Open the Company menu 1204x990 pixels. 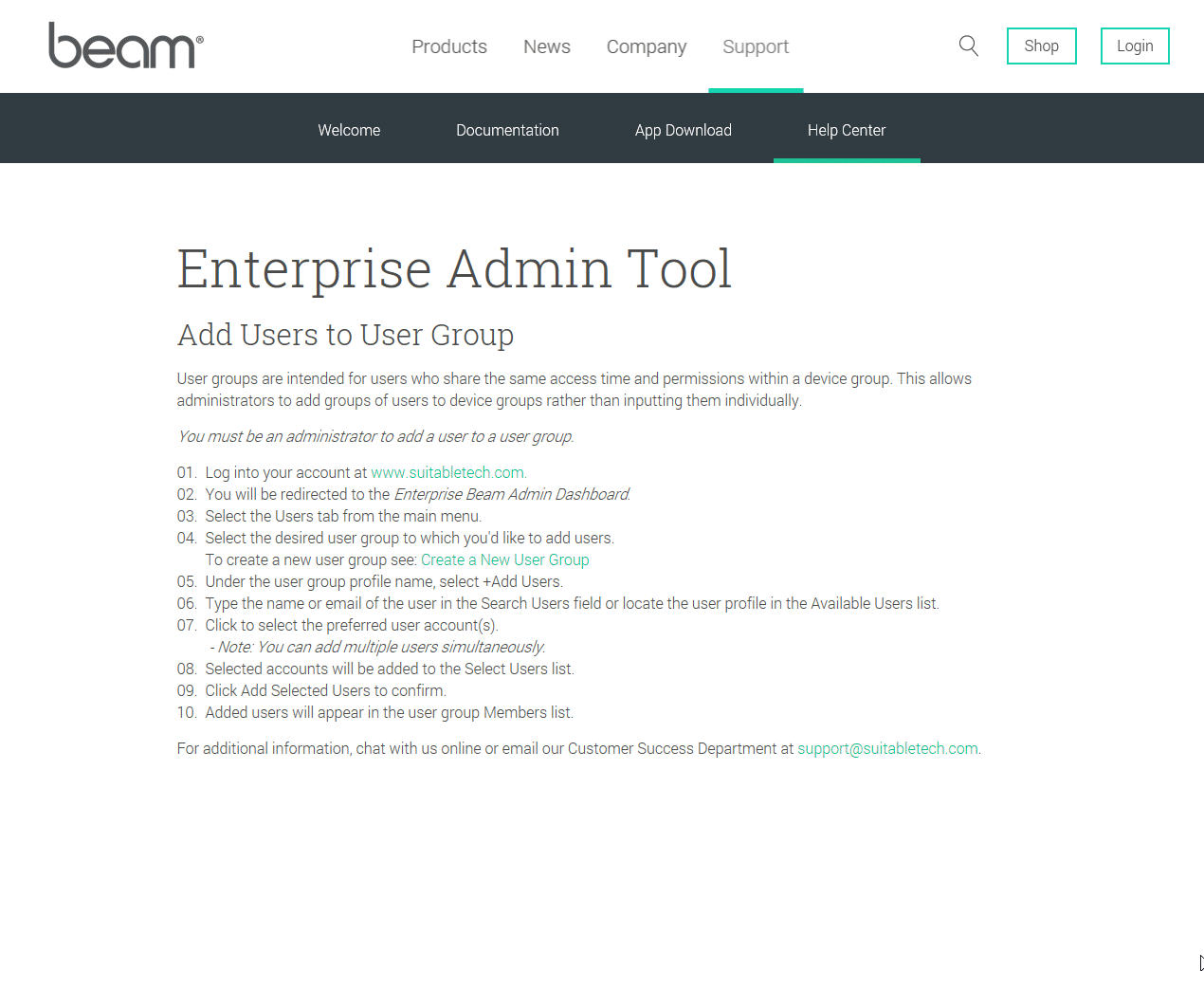click(x=647, y=46)
